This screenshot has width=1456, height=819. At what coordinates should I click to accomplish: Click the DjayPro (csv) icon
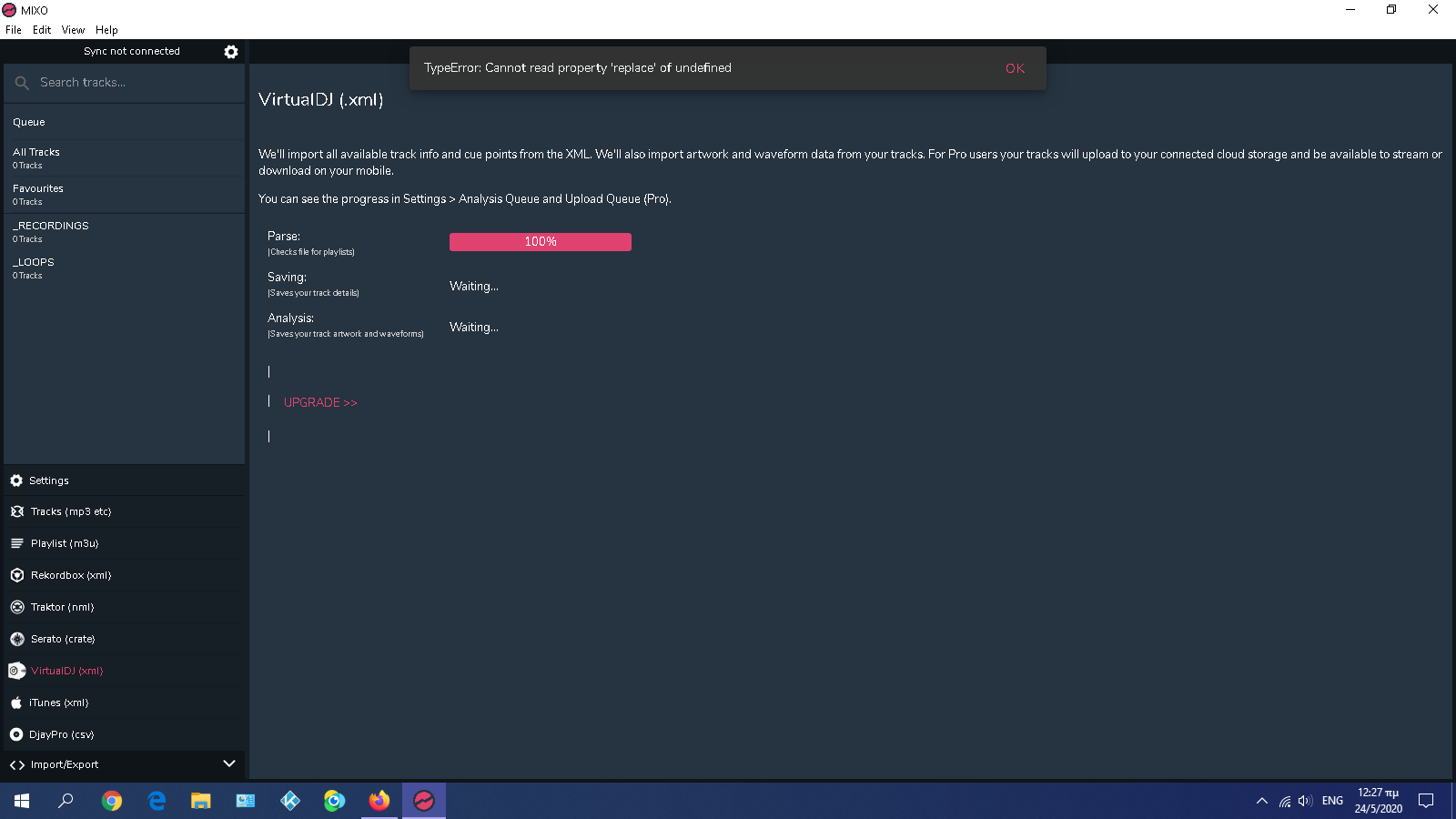click(16, 734)
